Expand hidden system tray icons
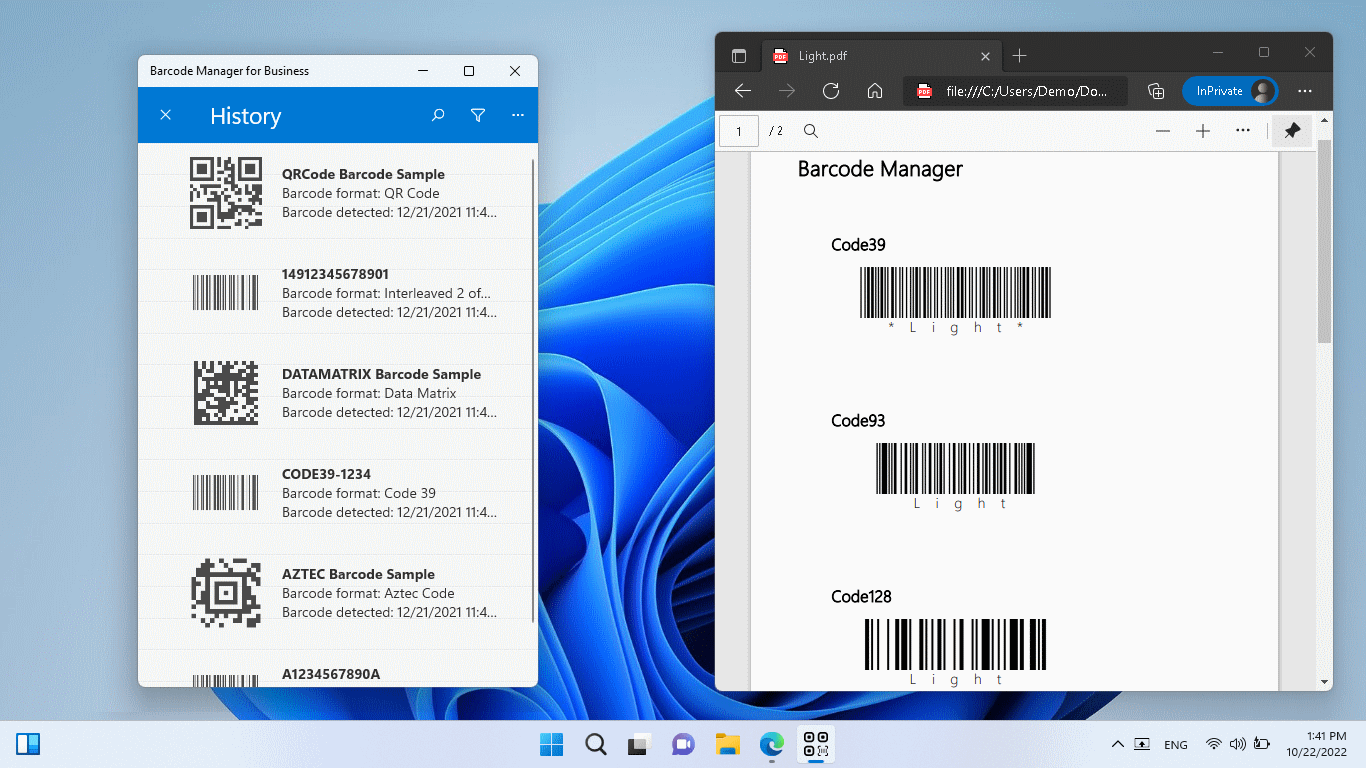This screenshot has height=768, width=1366. click(x=1117, y=744)
